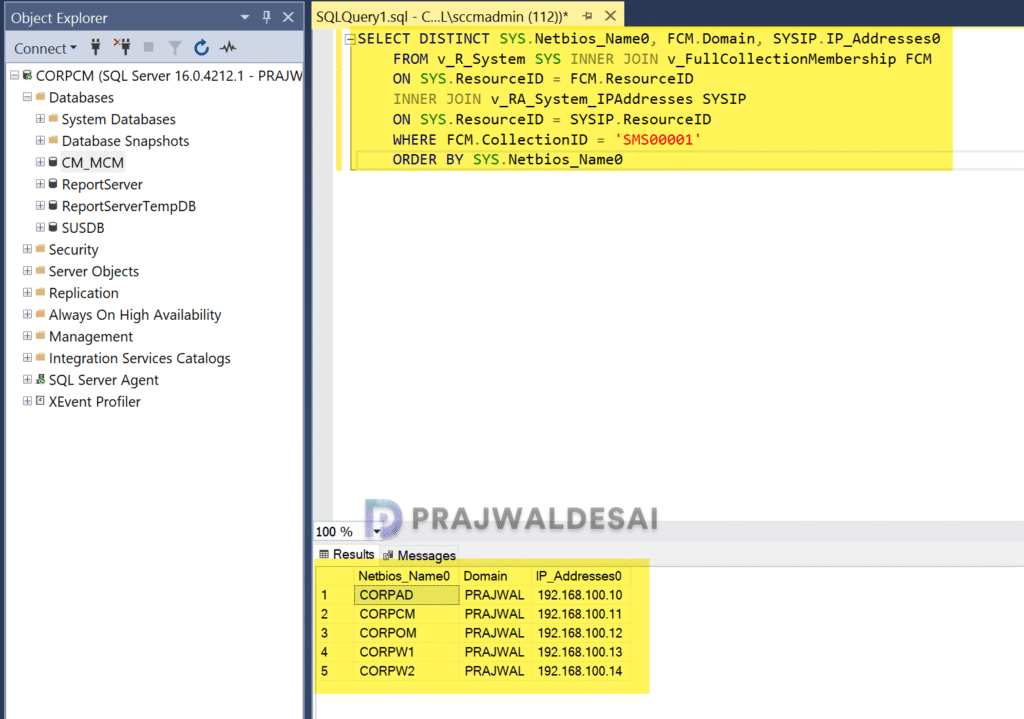Refresh the Object Explorer tree
Screen dimensions: 1024x719
coord(202,48)
